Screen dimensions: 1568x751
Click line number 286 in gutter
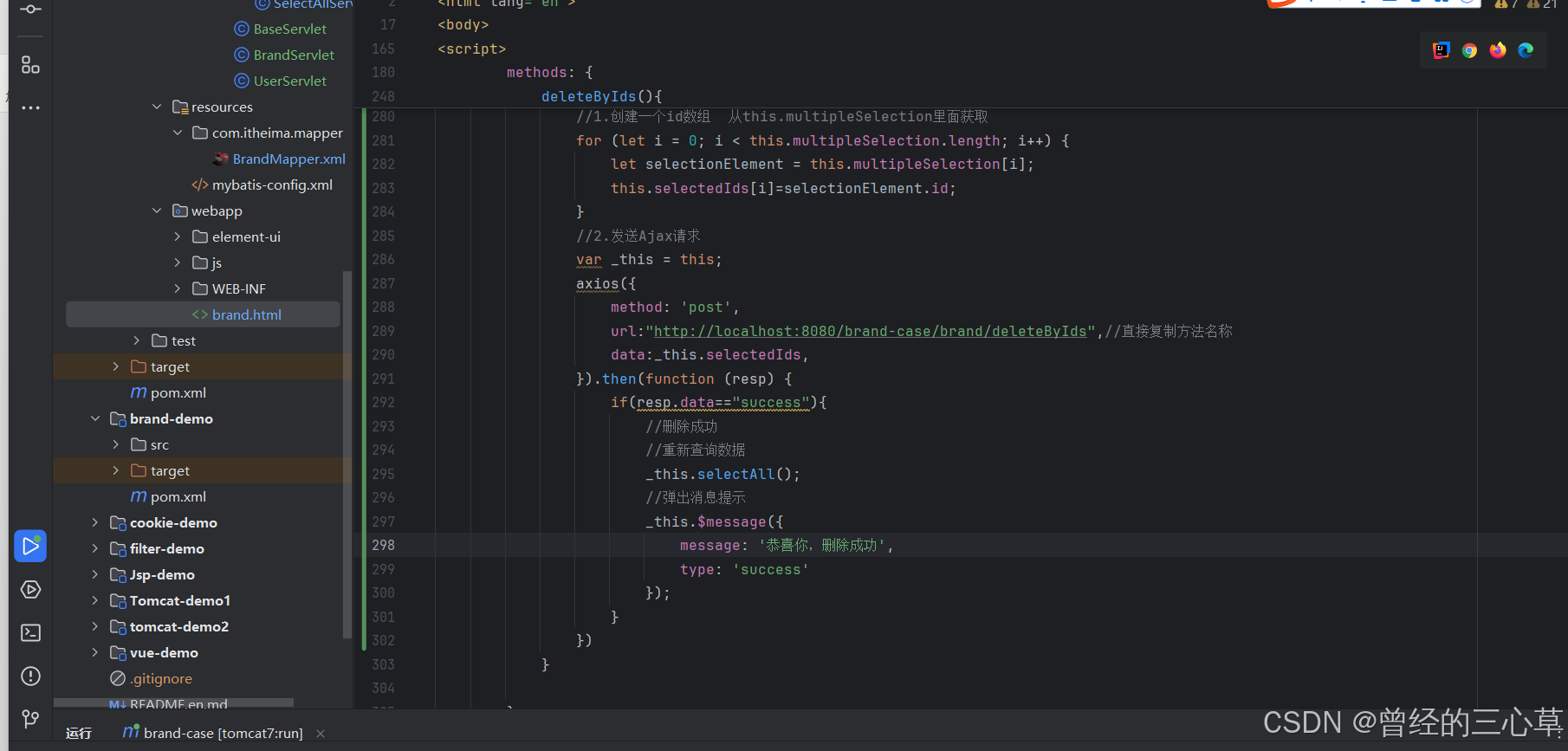click(x=383, y=259)
